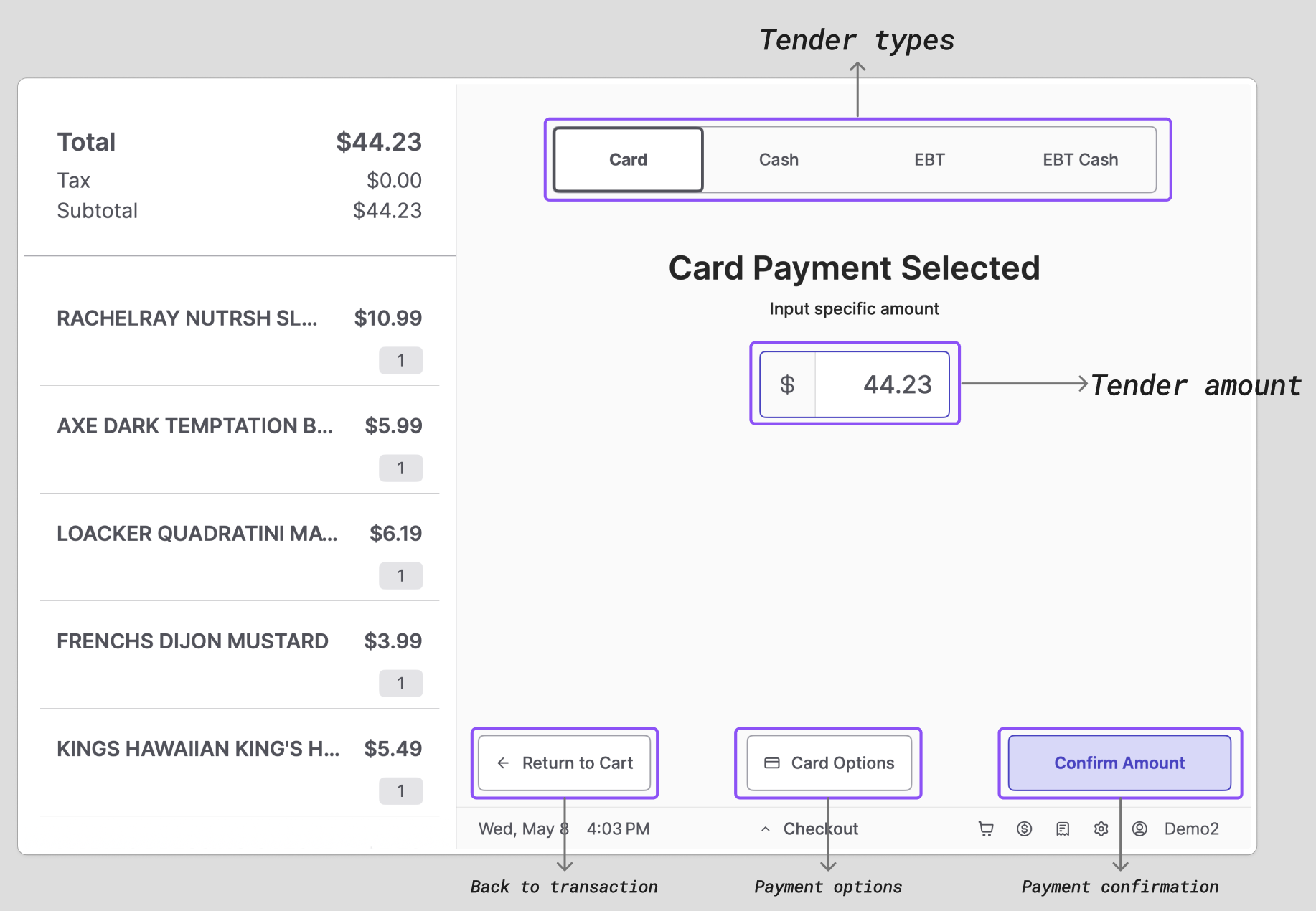Click the quantity badge for FRENCHS DIJON MUSTARD
Image resolution: width=1316 pixels, height=911 pixels.
click(x=401, y=684)
